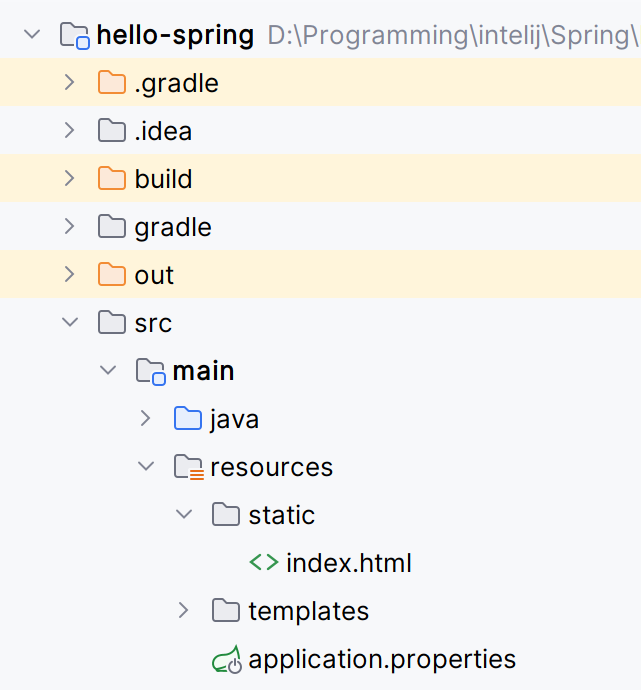Click the main source module folder icon
641x690 pixels.
click(x=150, y=371)
